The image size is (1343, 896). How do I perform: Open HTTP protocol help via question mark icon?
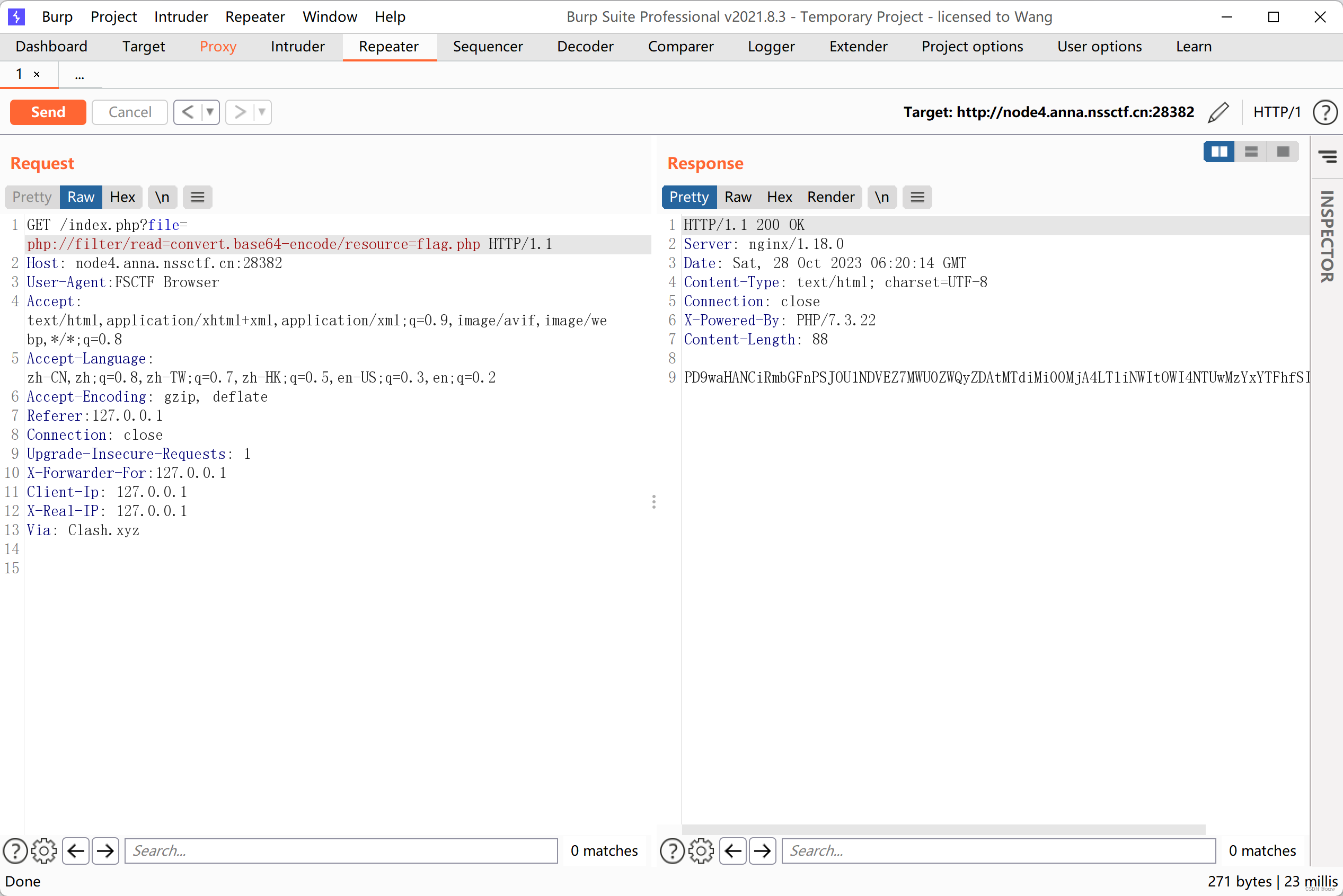[x=1324, y=112]
